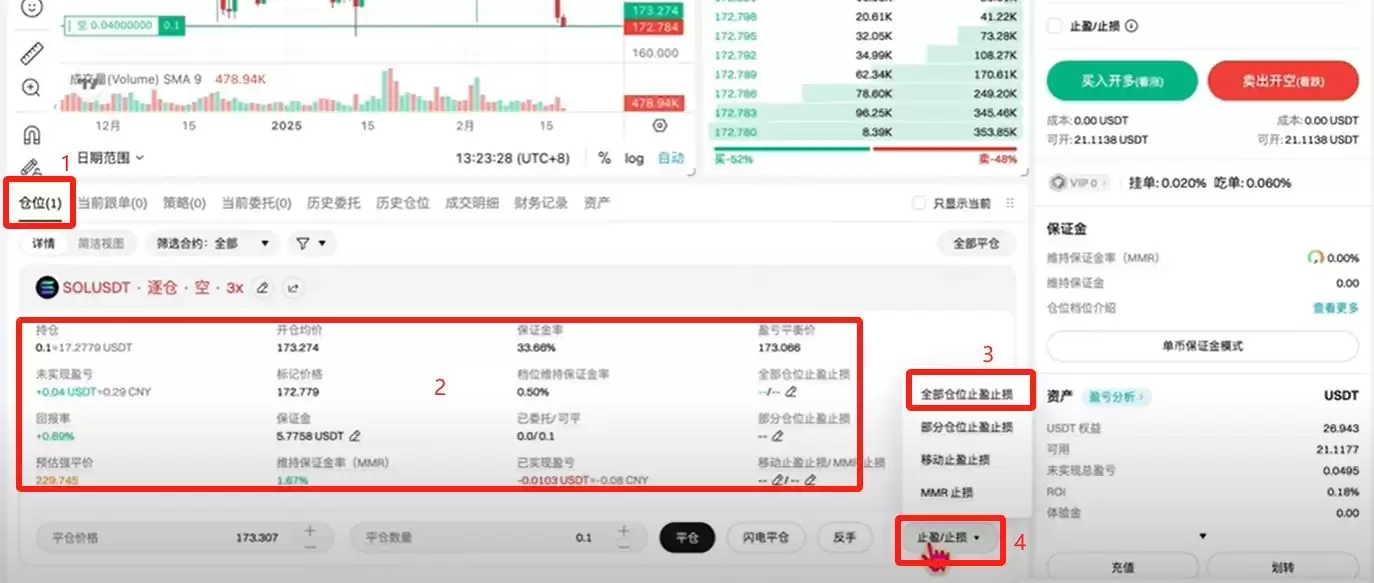Click the share icon next to SOLUSDT position
1374x583 pixels.
293,288
